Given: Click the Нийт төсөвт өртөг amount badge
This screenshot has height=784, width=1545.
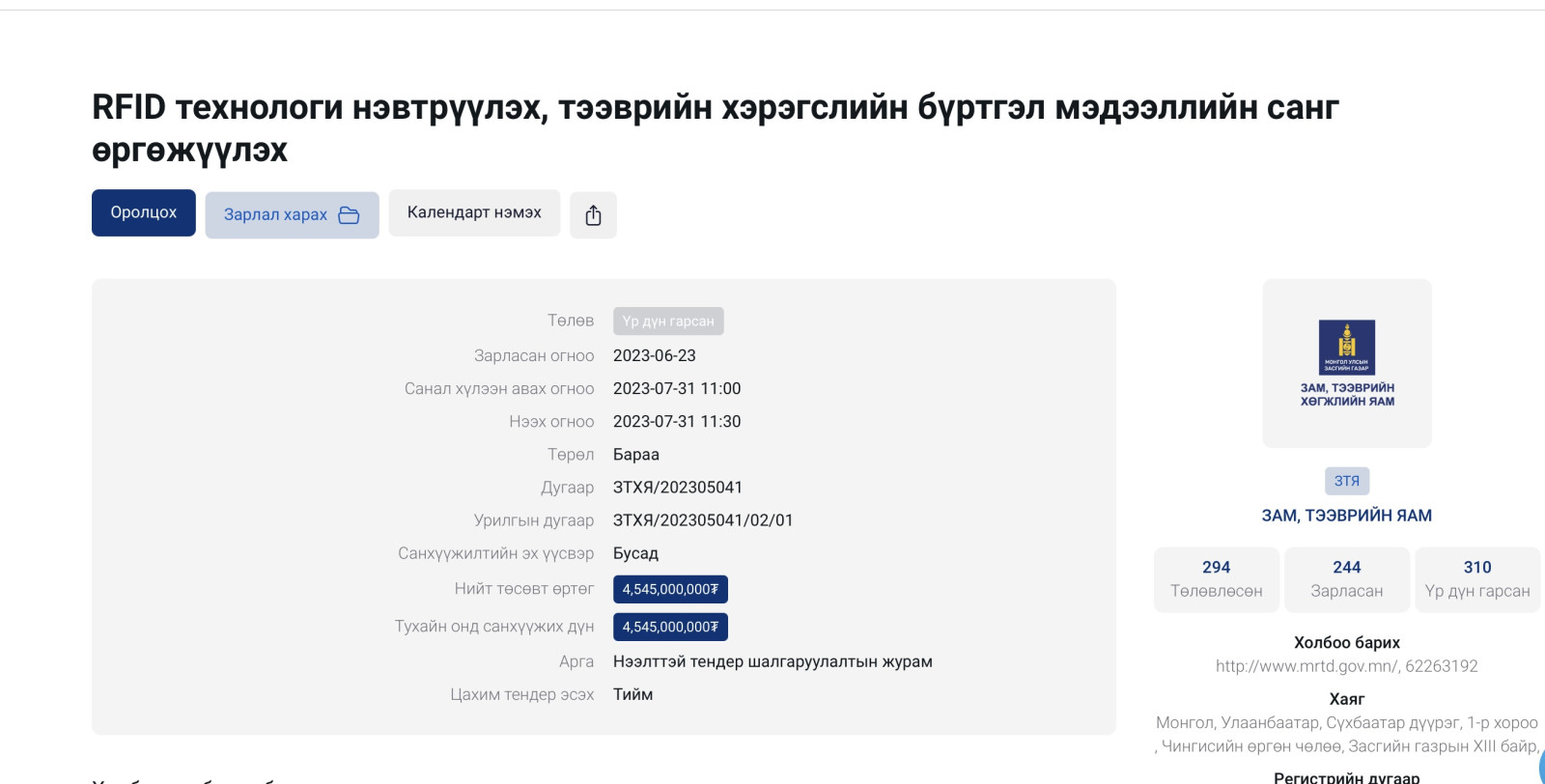Looking at the screenshot, I should point(670,589).
